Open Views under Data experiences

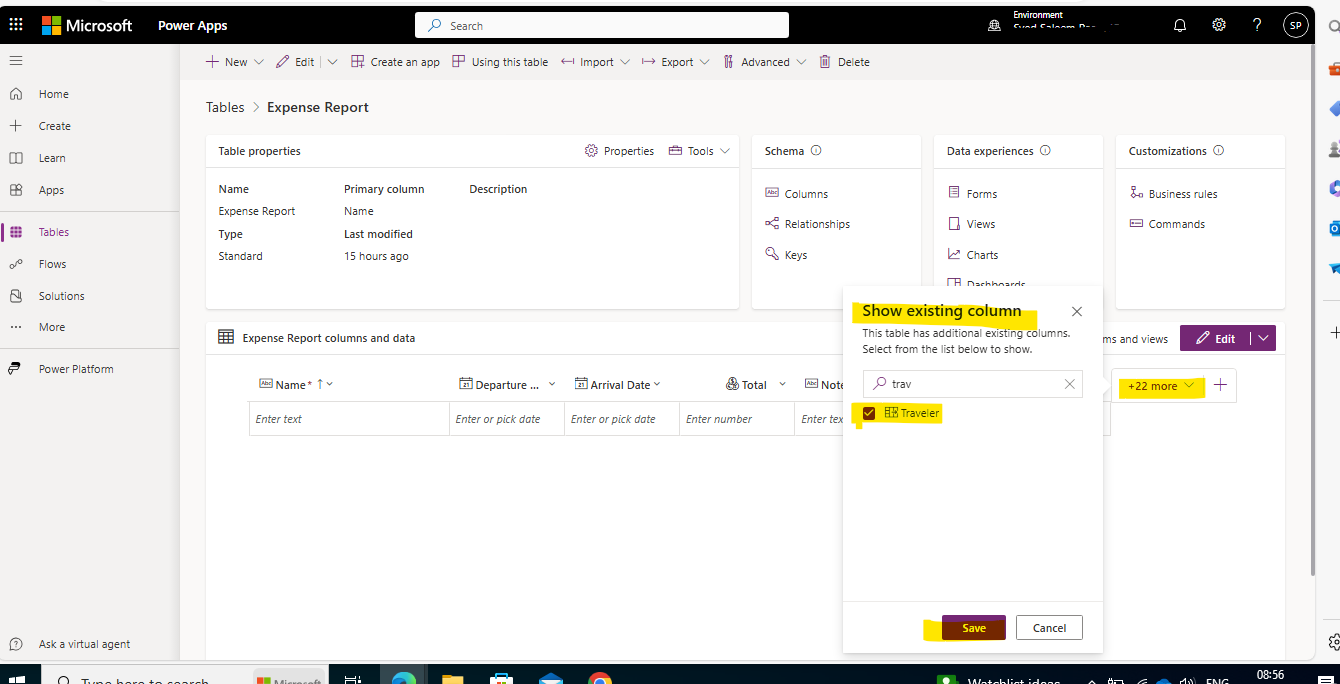tap(971, 224)
